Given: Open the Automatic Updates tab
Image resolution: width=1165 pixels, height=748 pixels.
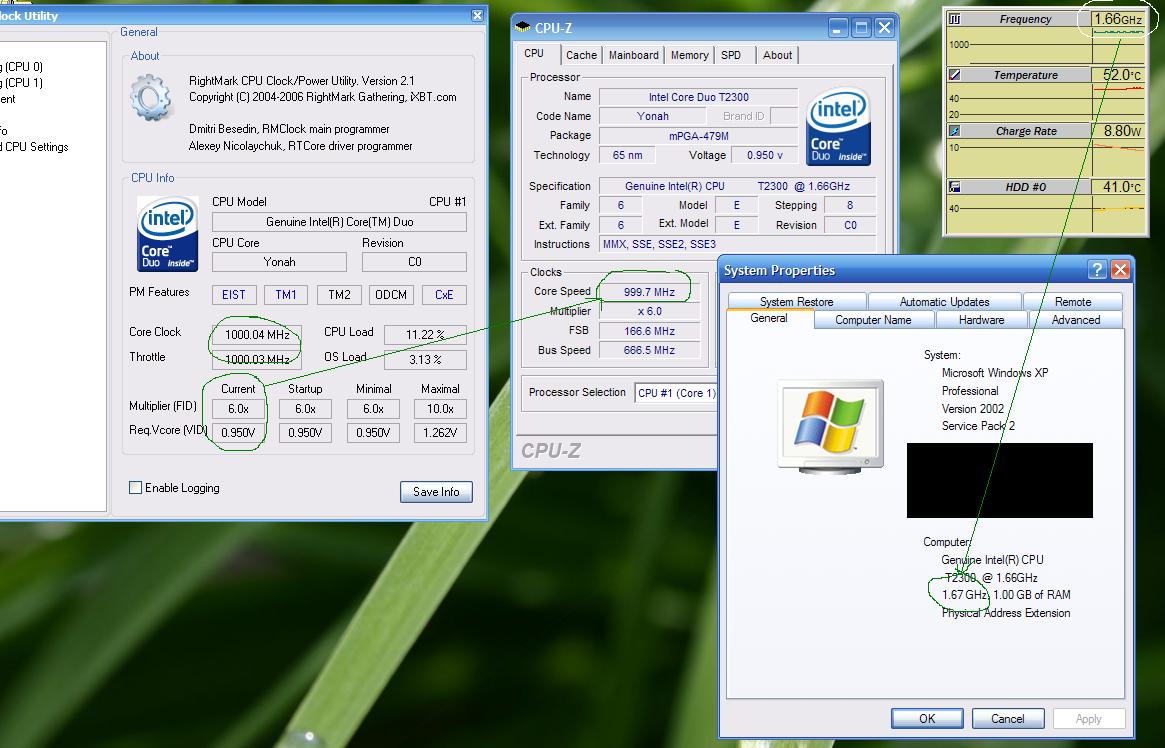Looking at the screenshot, I should (944, 302).
